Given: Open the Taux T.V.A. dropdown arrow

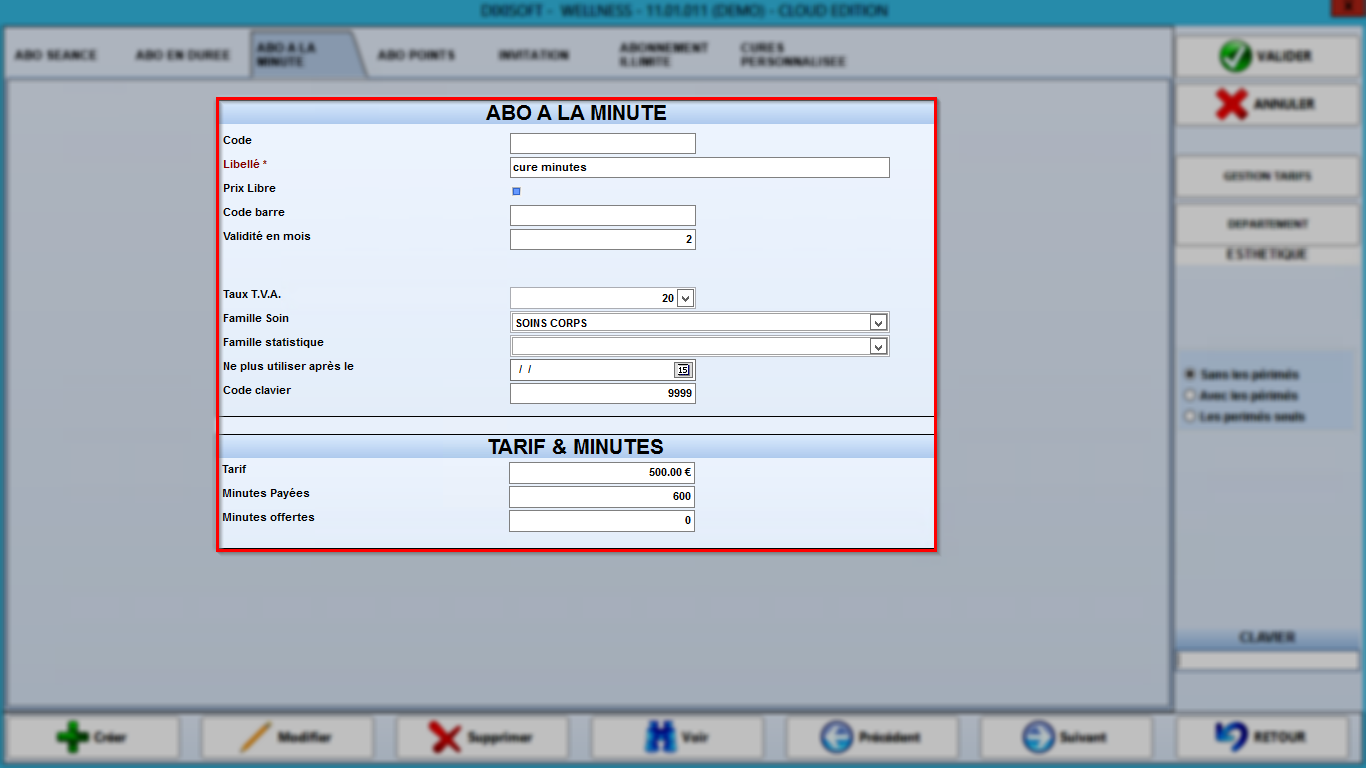Looking at the screenshot, I should click(x=685, y=298).
